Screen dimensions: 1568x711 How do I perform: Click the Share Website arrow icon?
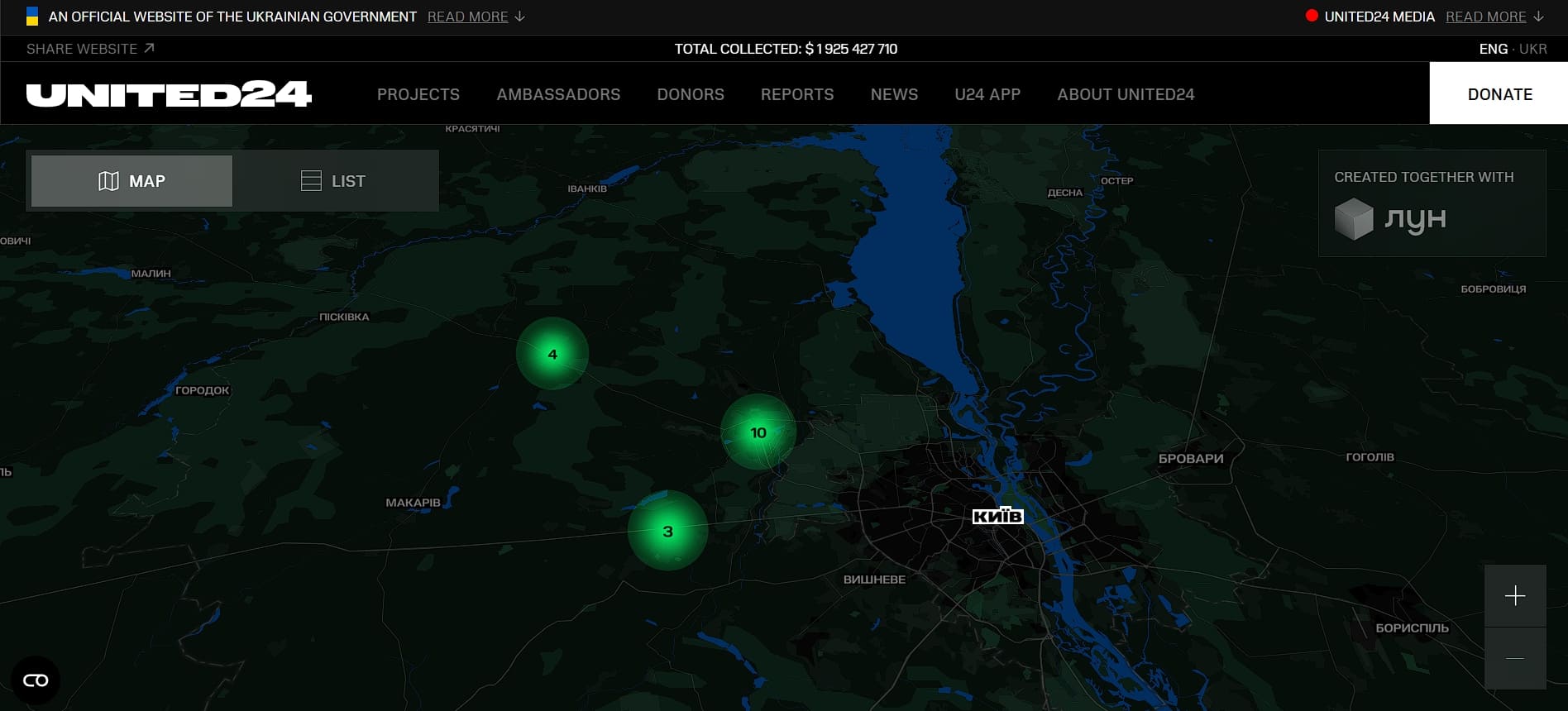[x=149, y=49]
